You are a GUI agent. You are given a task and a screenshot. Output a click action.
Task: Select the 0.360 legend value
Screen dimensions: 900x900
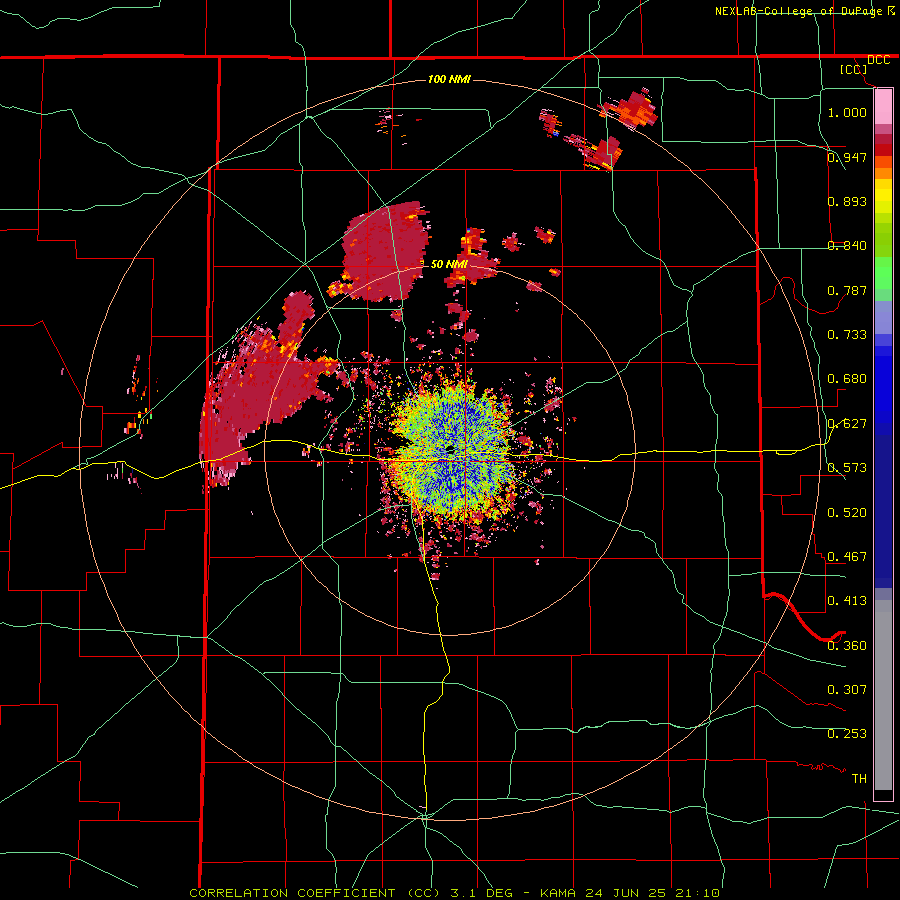847,645
